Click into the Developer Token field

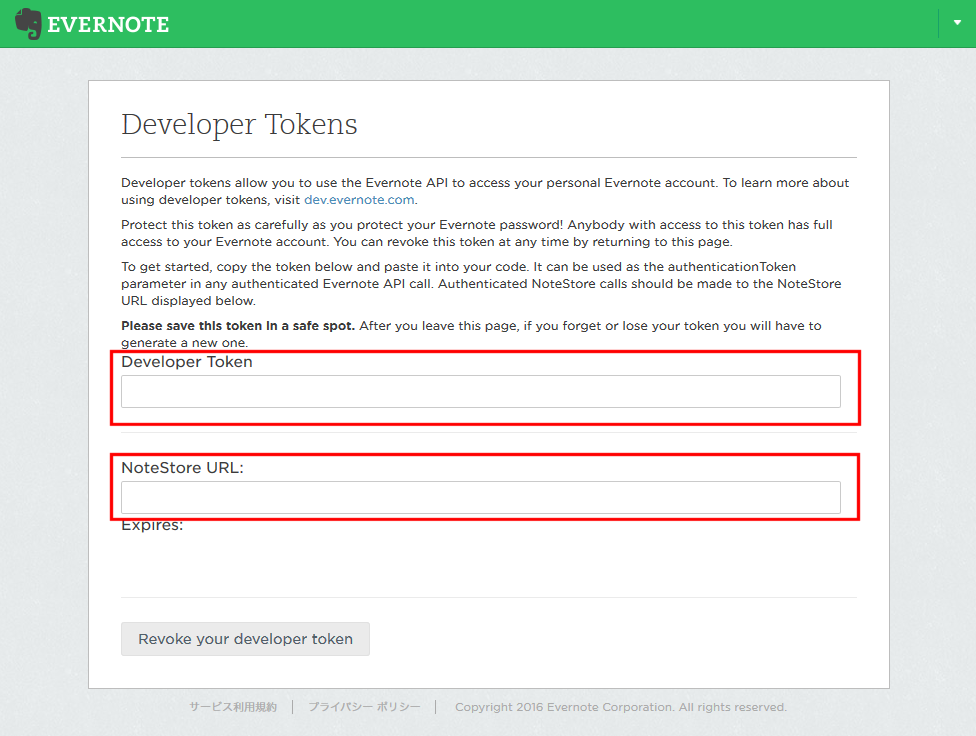point(481,392)
